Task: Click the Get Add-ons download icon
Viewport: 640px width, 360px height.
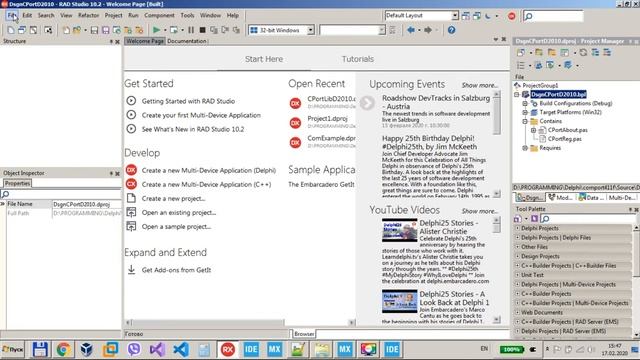Action: coord(131,269)
